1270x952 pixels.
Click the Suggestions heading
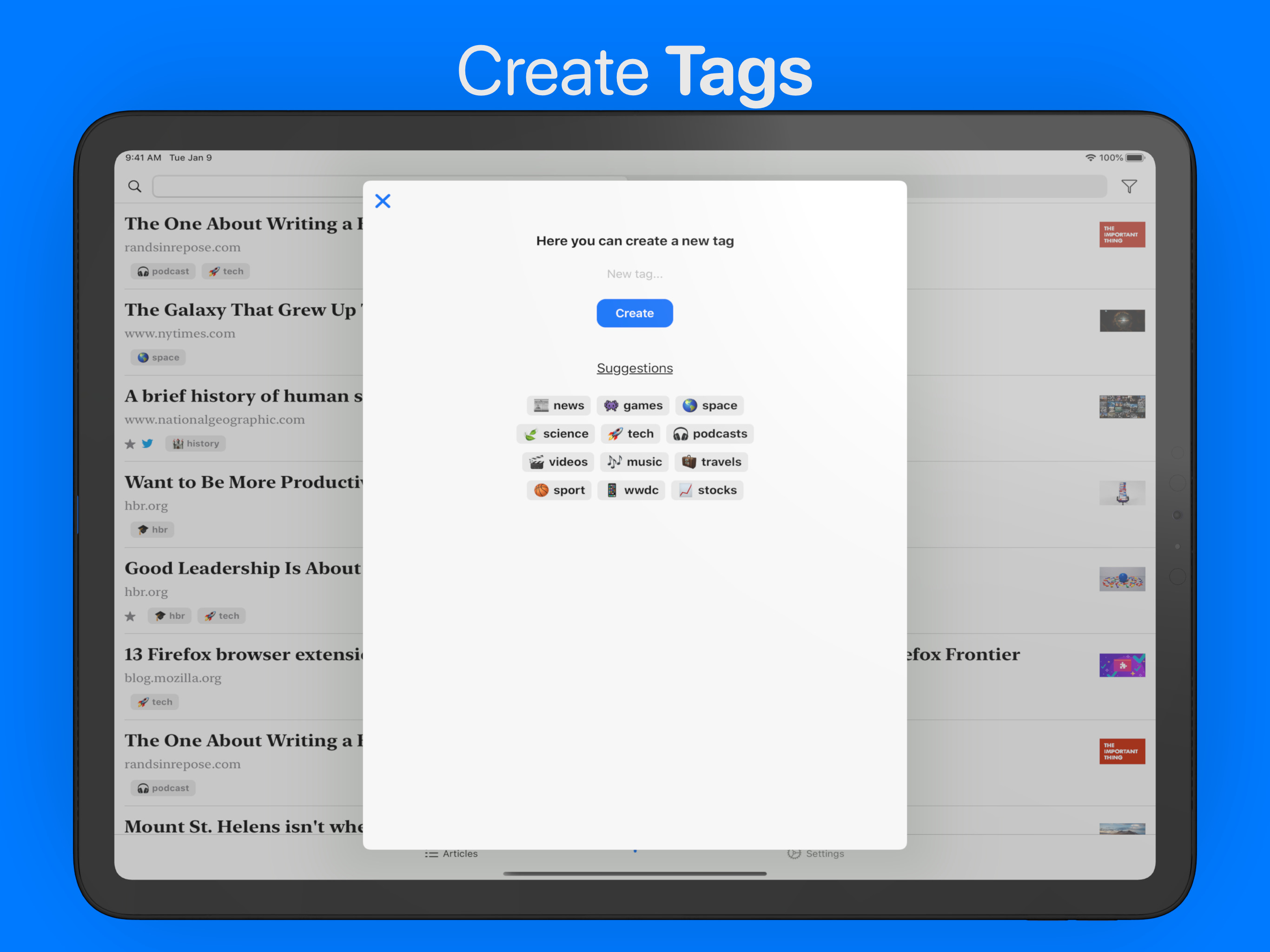635,368
